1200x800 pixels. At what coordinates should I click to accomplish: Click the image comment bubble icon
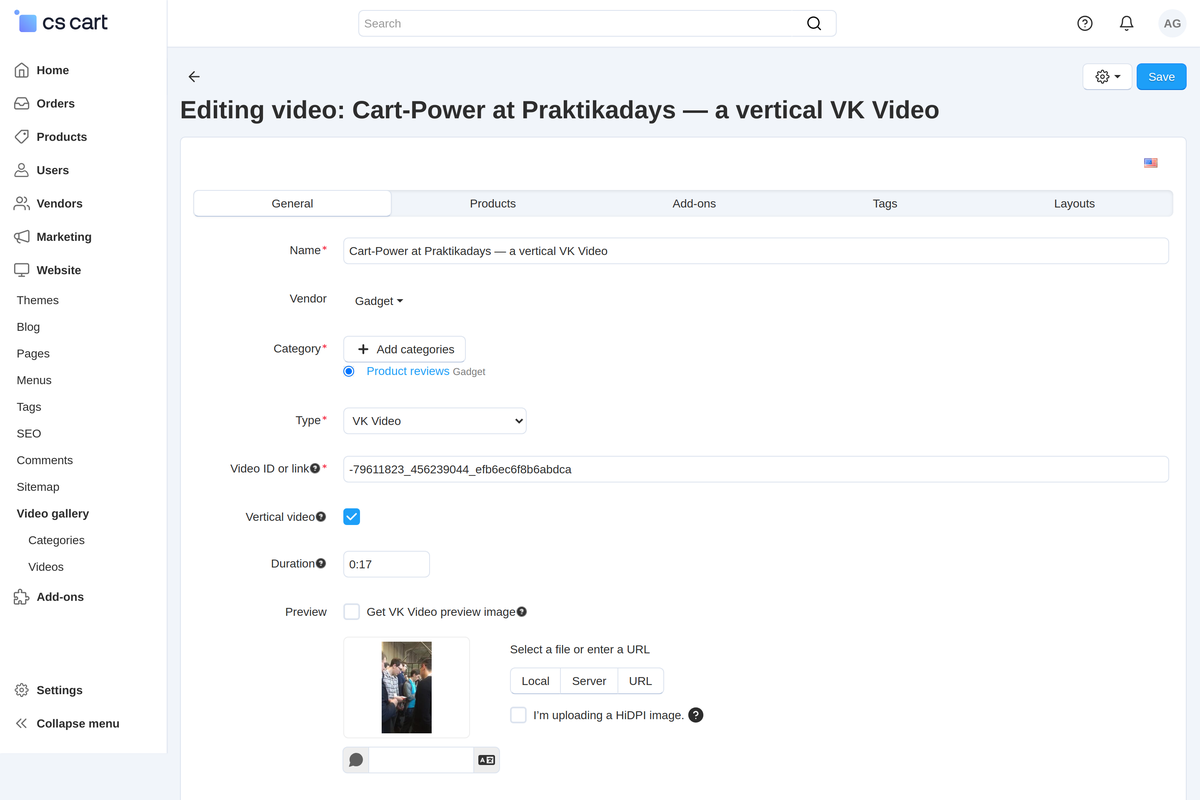coord(356,760)
